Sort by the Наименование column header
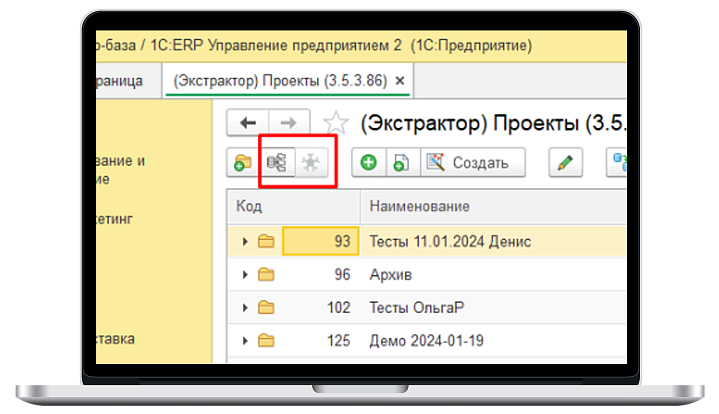Viewport: 719px width, 414px height. [x=420, y=206]
